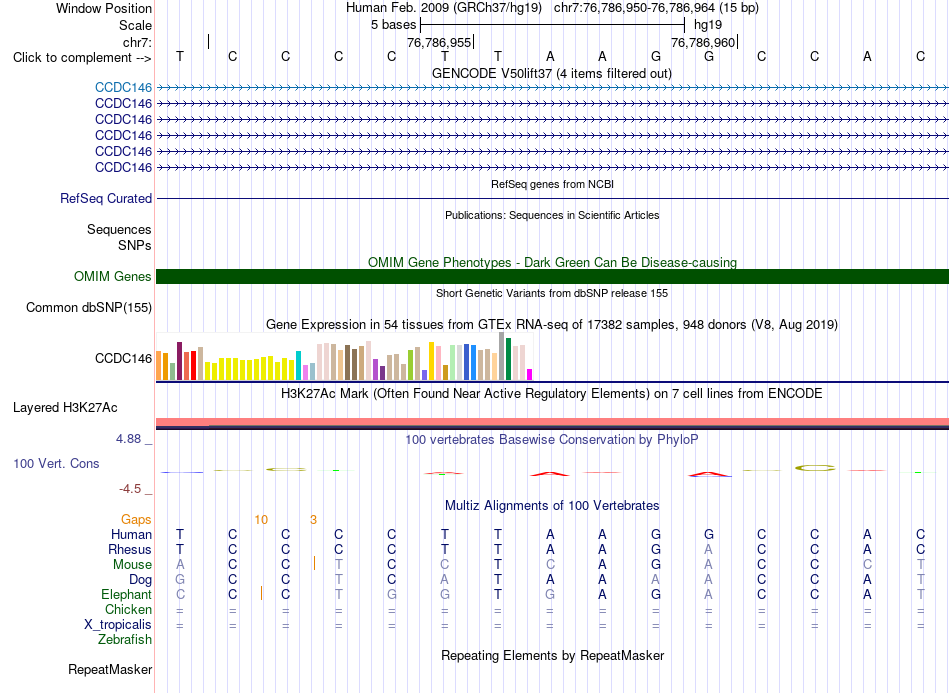
Task: Select the "Dog" alignment row label
Action: click(x=140, y=580)
